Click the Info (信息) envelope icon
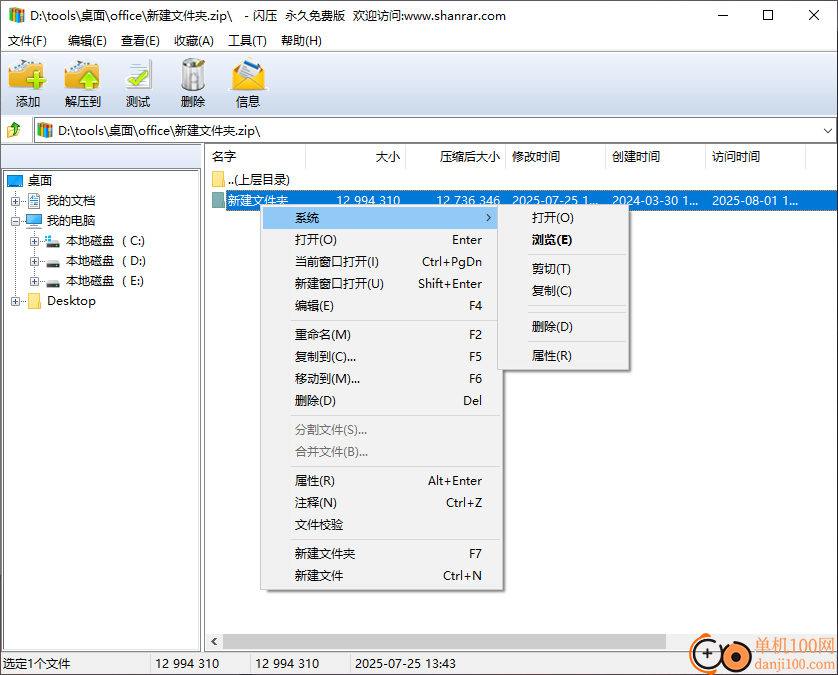This screenshot has height=675, width=838. [248, 75]
